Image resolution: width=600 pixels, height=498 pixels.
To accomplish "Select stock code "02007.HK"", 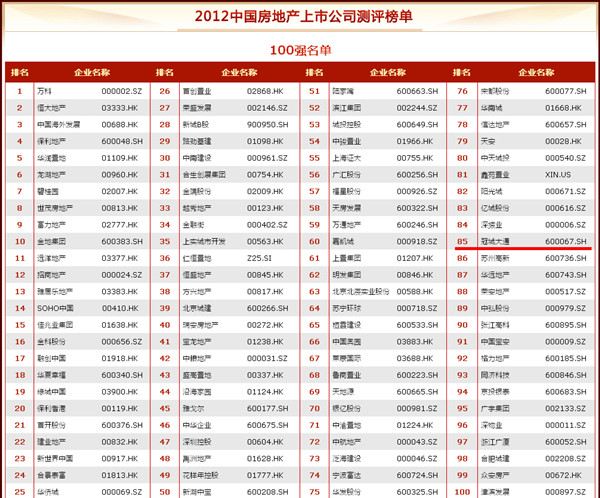I will (119, 191).
